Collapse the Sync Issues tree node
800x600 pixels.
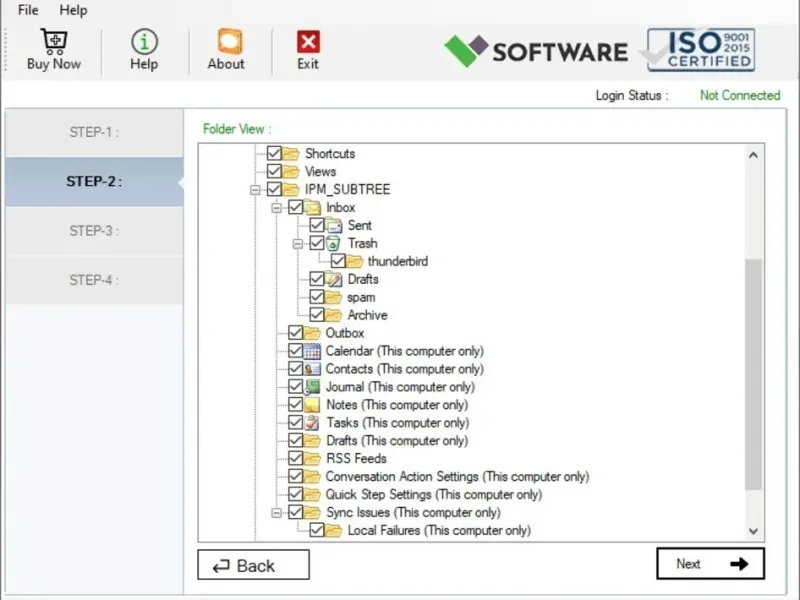277,513
